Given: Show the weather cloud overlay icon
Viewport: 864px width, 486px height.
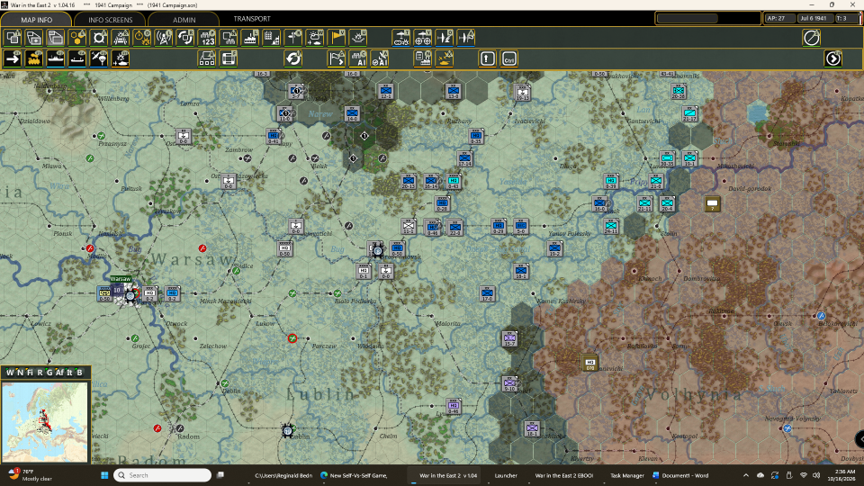Looking at the screenshot, I should coord(315,38).
